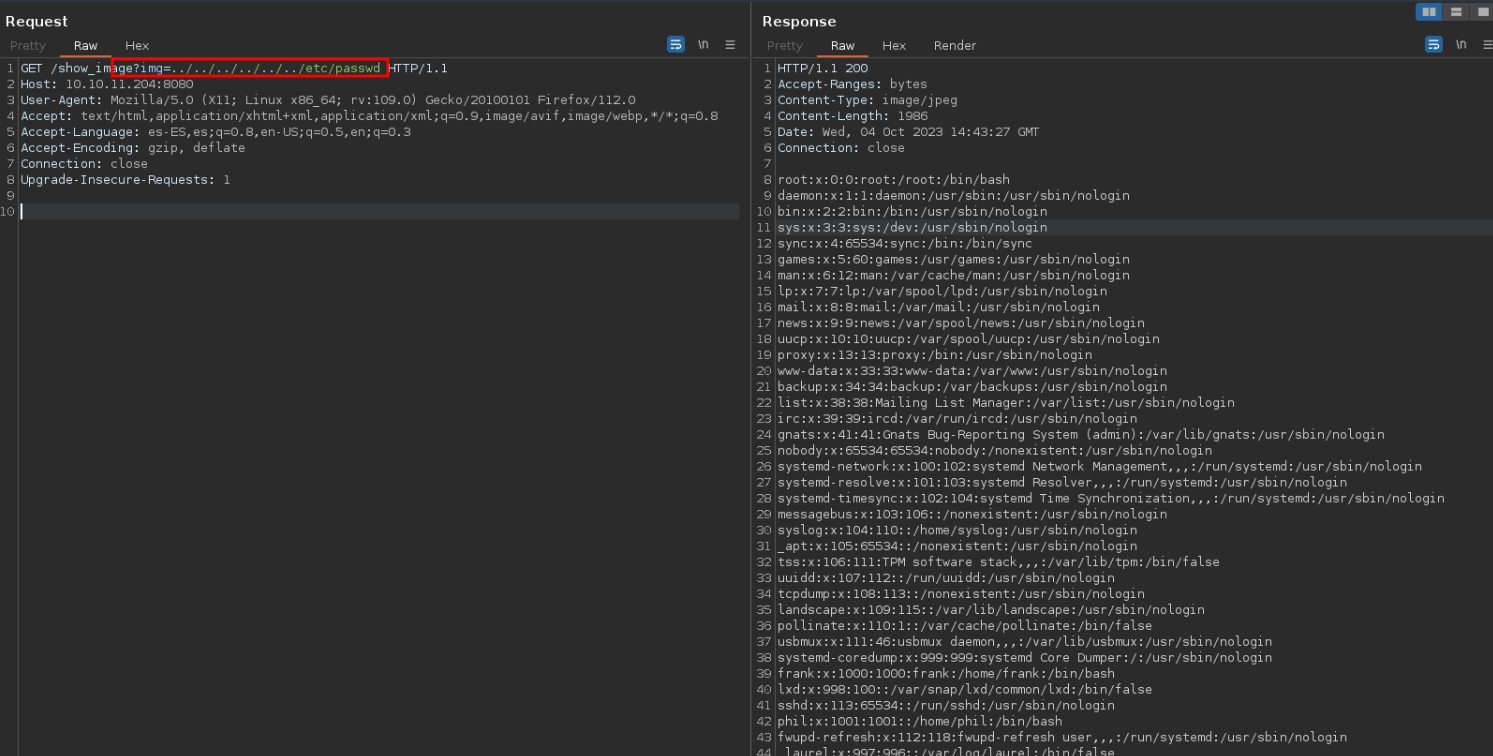Viewport: 1493px width, 756px height.
Task: Toggle word wrap in Request panel
Action: [x=676, y=45]
